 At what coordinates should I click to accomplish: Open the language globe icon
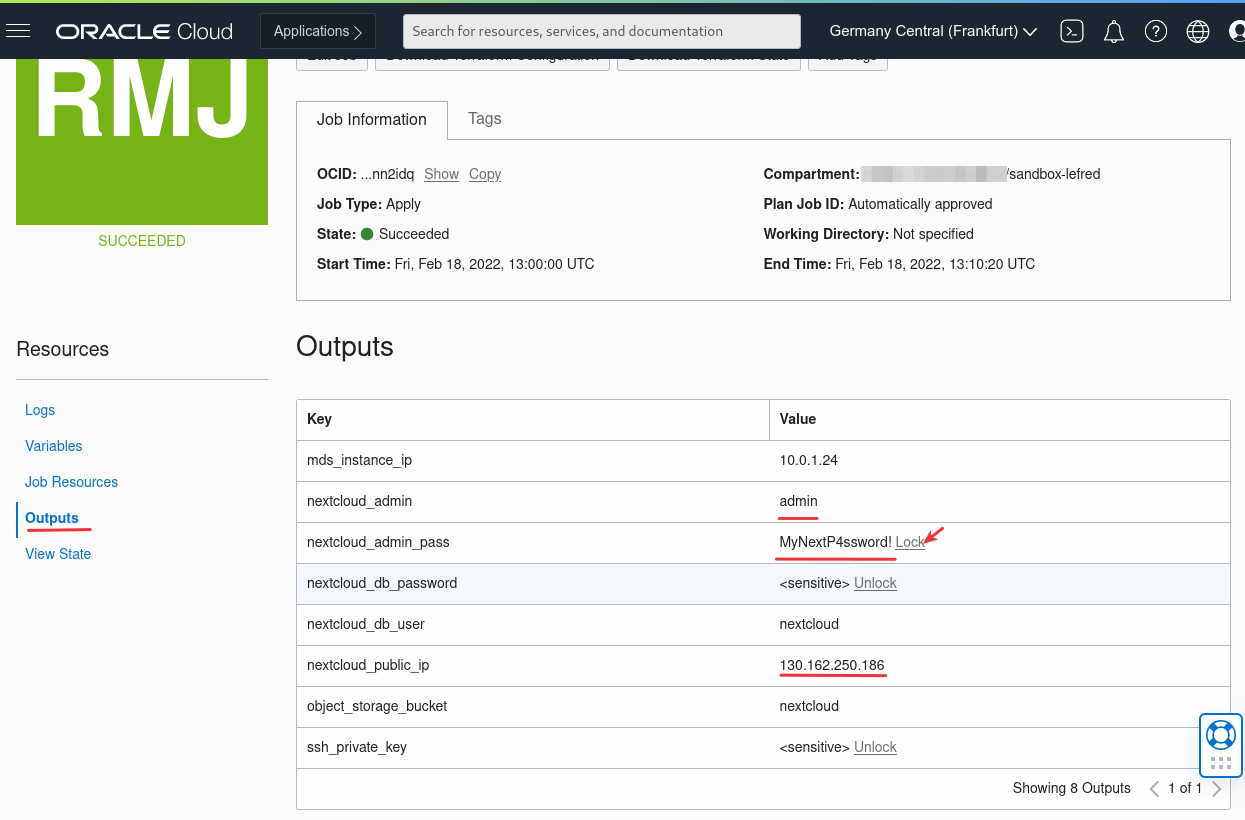pyautogui.click(x=1198, y=31)
